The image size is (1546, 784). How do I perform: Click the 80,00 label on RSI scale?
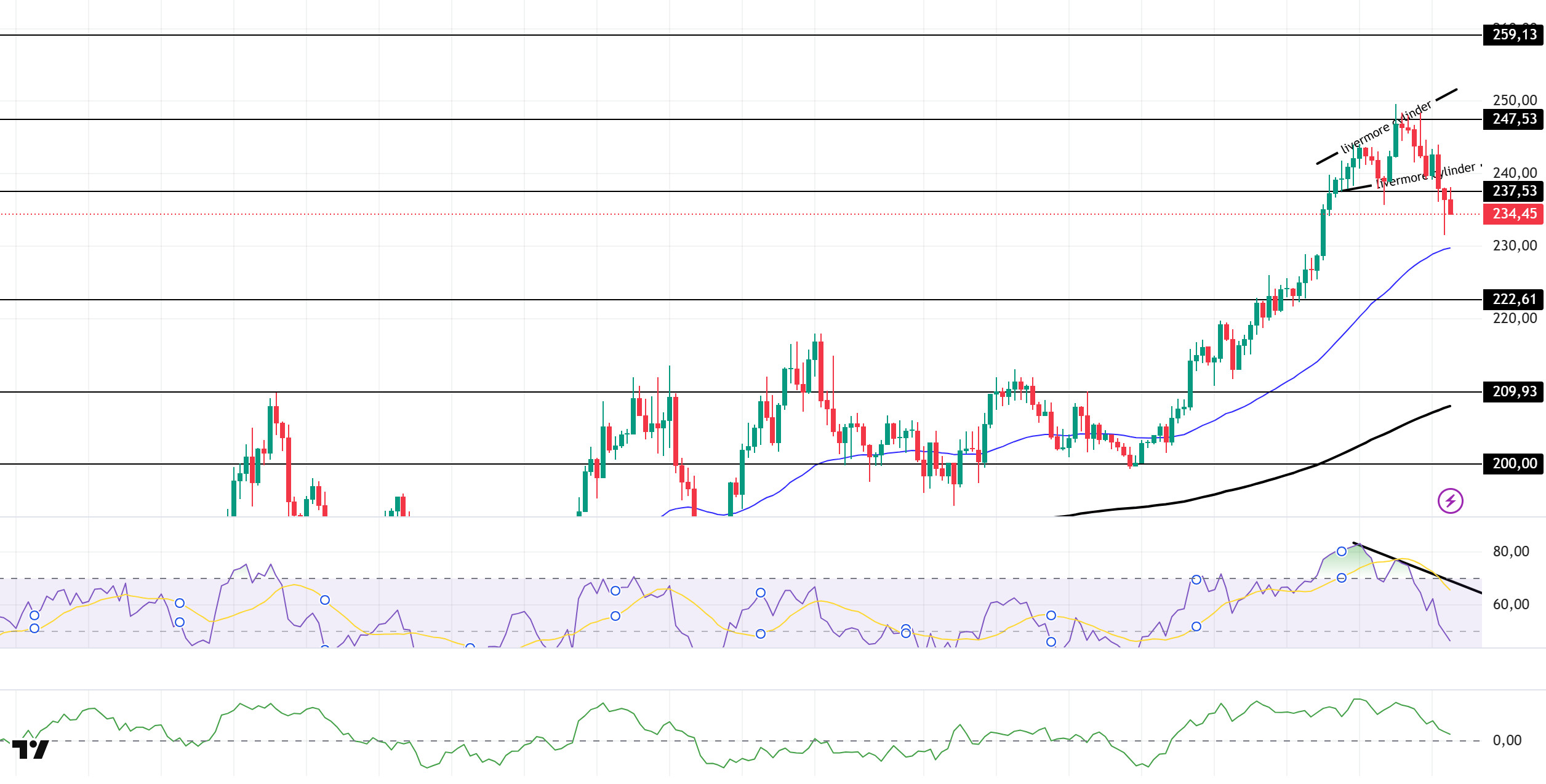click(x=1511, y=552)
